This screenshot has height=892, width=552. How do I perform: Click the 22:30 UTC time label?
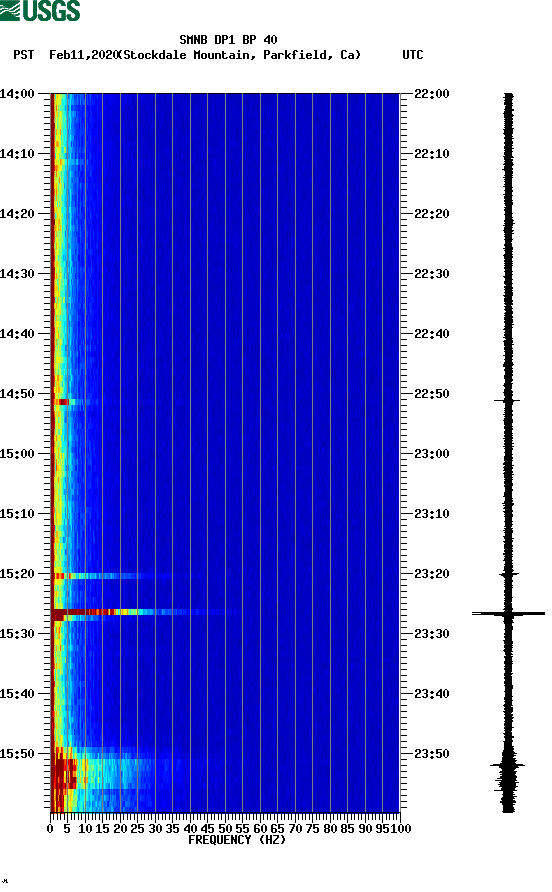point(431,274)
